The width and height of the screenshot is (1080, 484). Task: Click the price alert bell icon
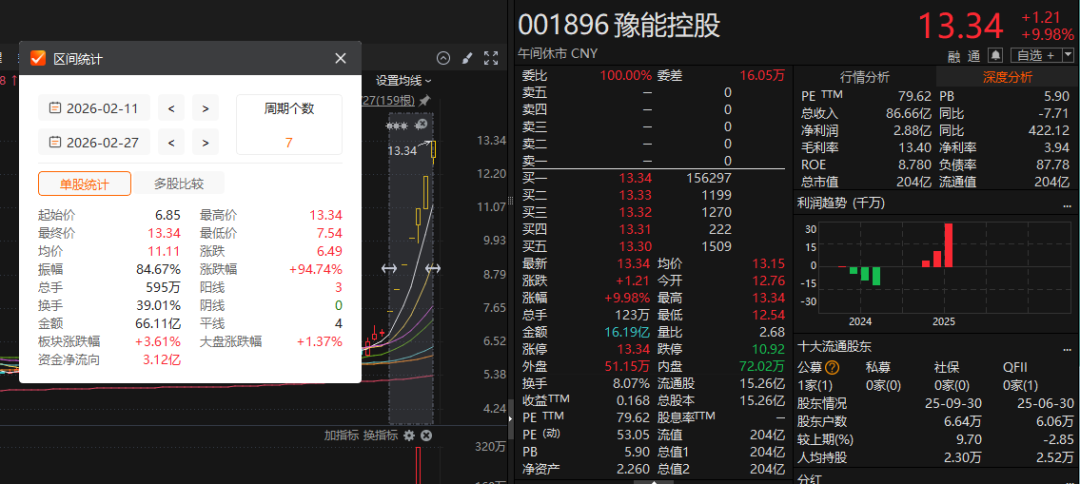pyautogui.click(x=995, y=55)
